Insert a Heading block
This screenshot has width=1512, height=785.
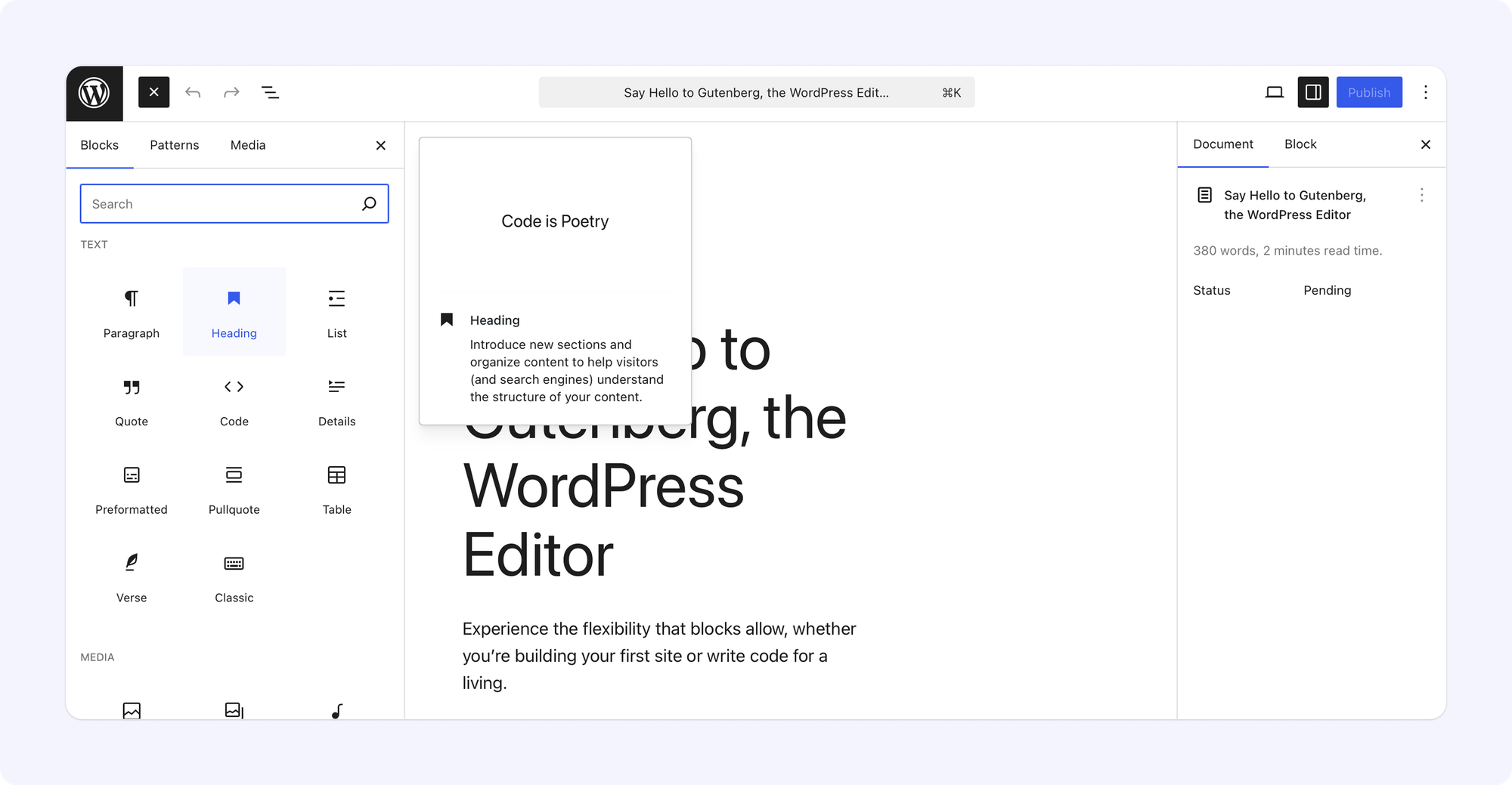[234, 312]
